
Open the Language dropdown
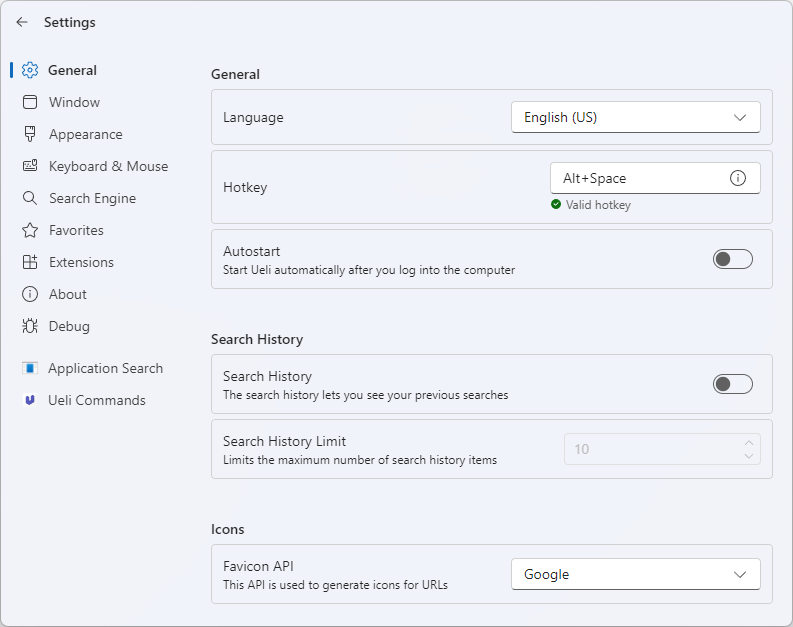coord(635,117)
